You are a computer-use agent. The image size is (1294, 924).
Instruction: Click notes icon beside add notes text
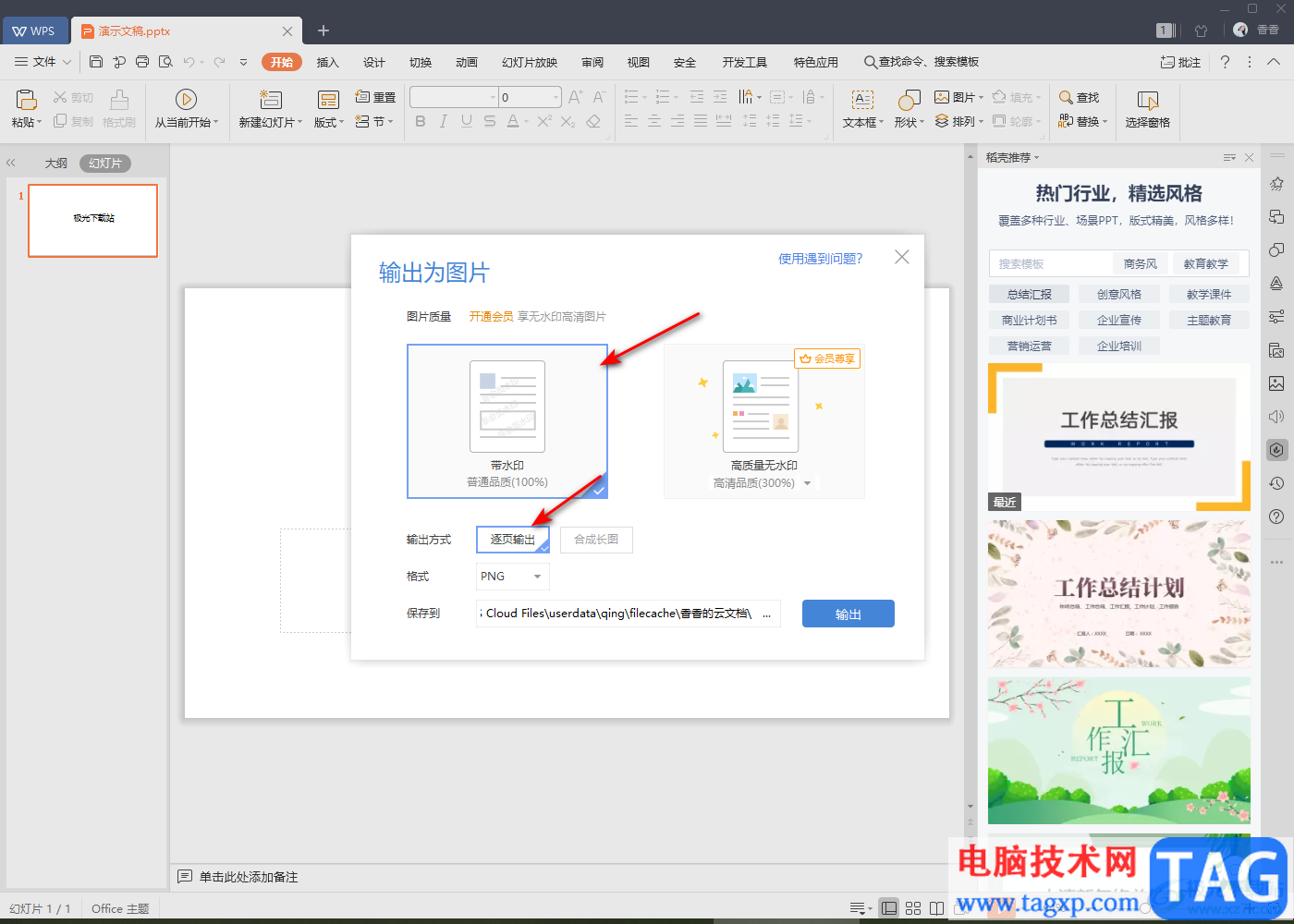[x=185, y=876]
